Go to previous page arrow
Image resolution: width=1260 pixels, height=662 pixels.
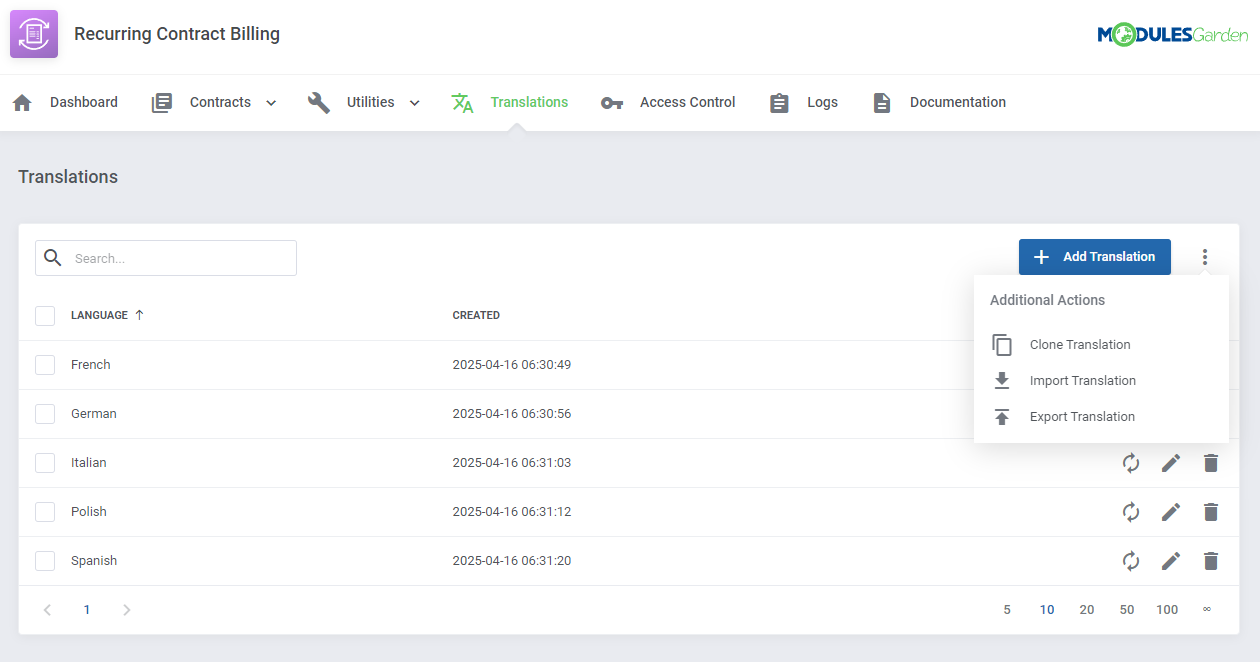(x=47, y=610)
